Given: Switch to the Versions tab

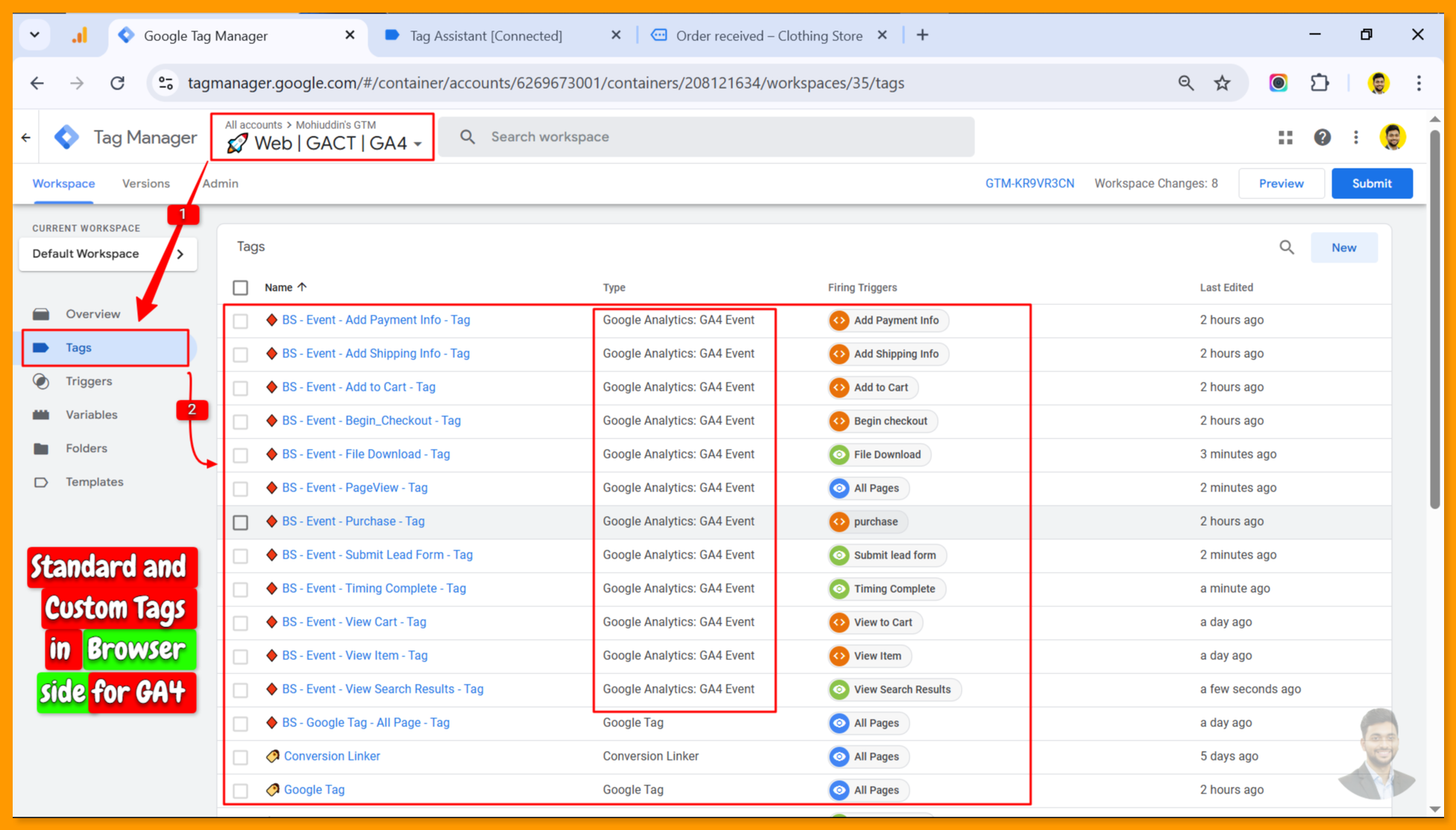Looking at the screenshot, I should coord(145,183).
